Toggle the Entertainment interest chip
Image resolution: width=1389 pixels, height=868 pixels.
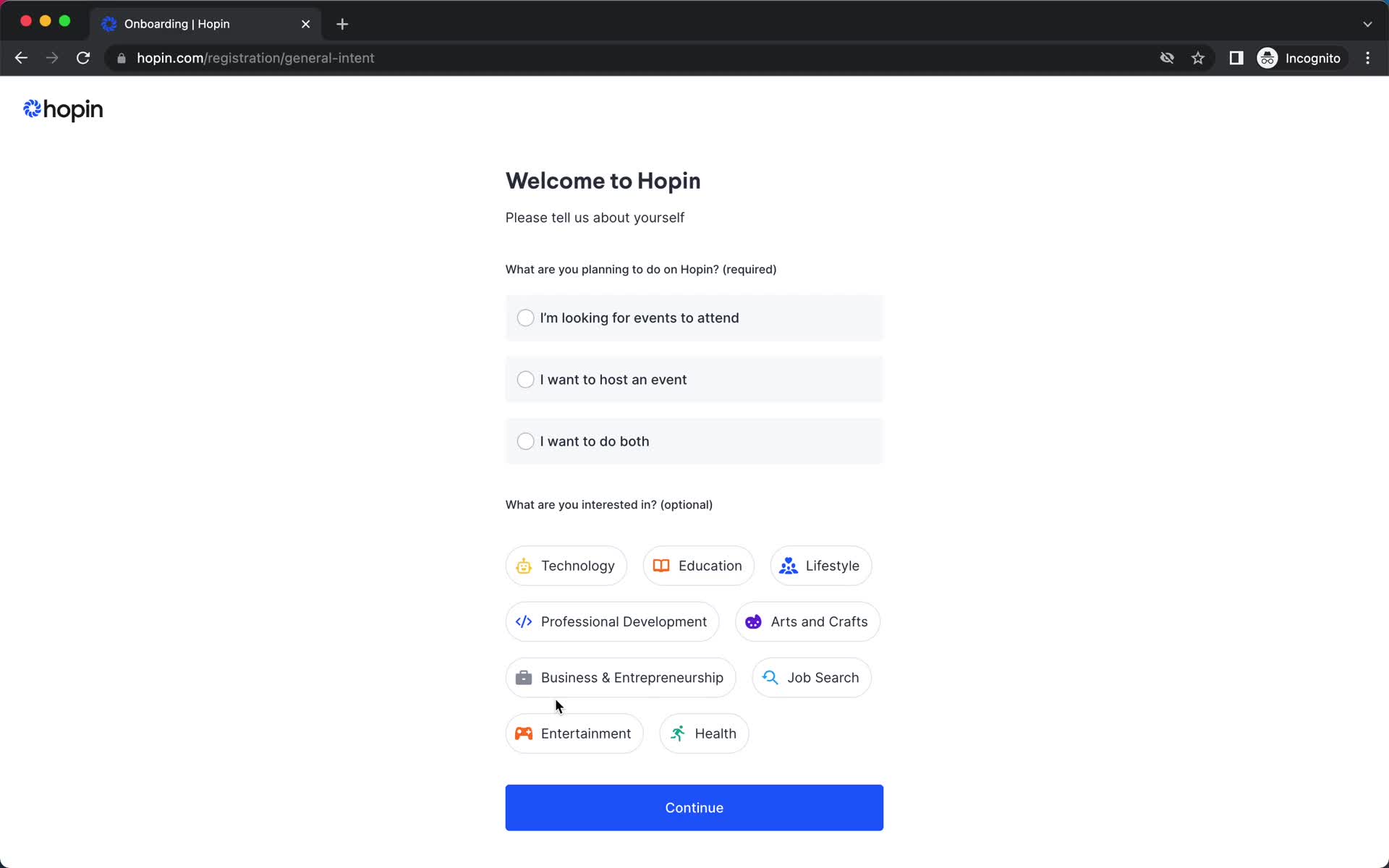tap(574, 733)
